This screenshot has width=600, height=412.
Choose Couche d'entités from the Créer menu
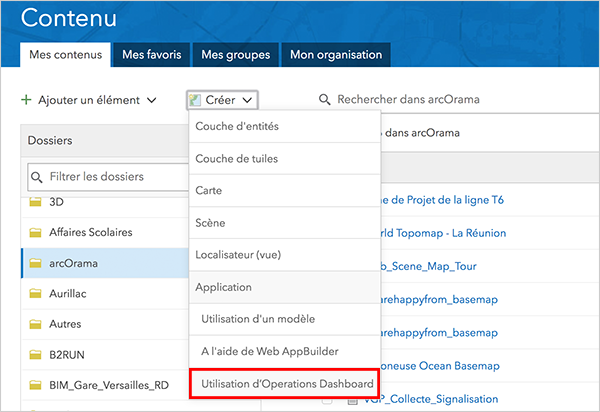(x=237, y=126)
